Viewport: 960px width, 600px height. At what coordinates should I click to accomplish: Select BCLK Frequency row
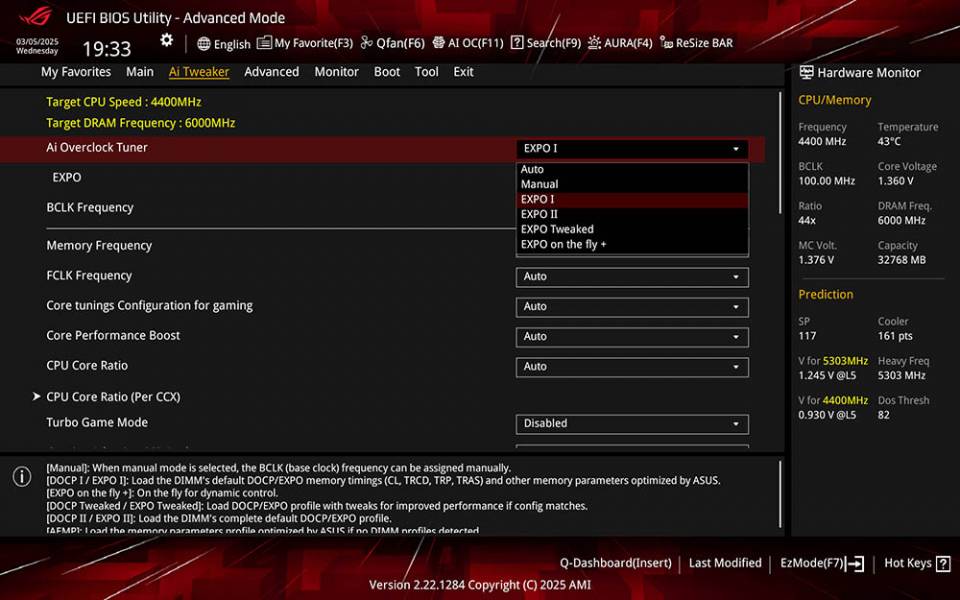coord(90,208)
